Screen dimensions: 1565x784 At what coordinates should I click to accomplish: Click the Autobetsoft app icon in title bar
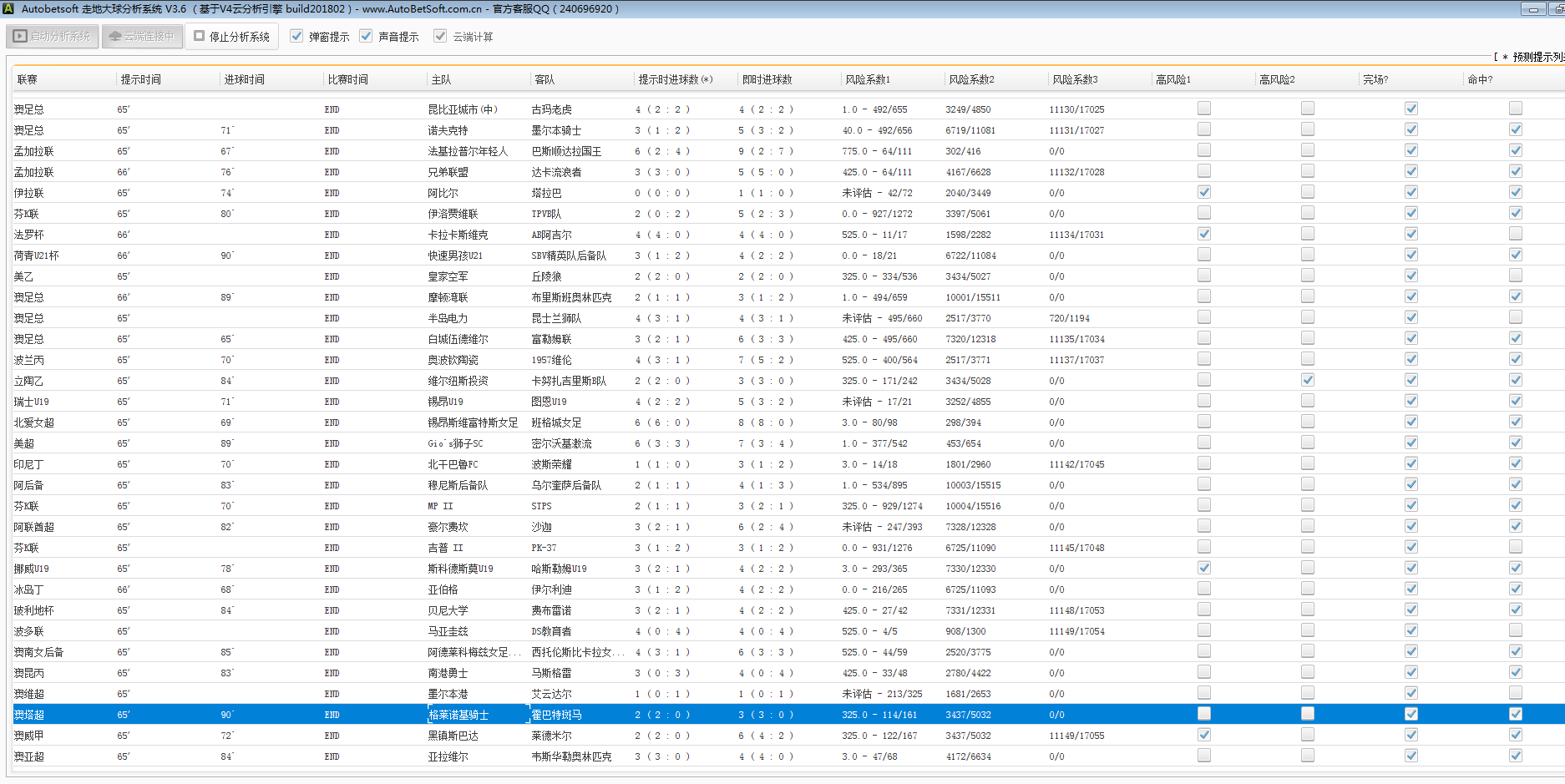[x=8, y=8]
